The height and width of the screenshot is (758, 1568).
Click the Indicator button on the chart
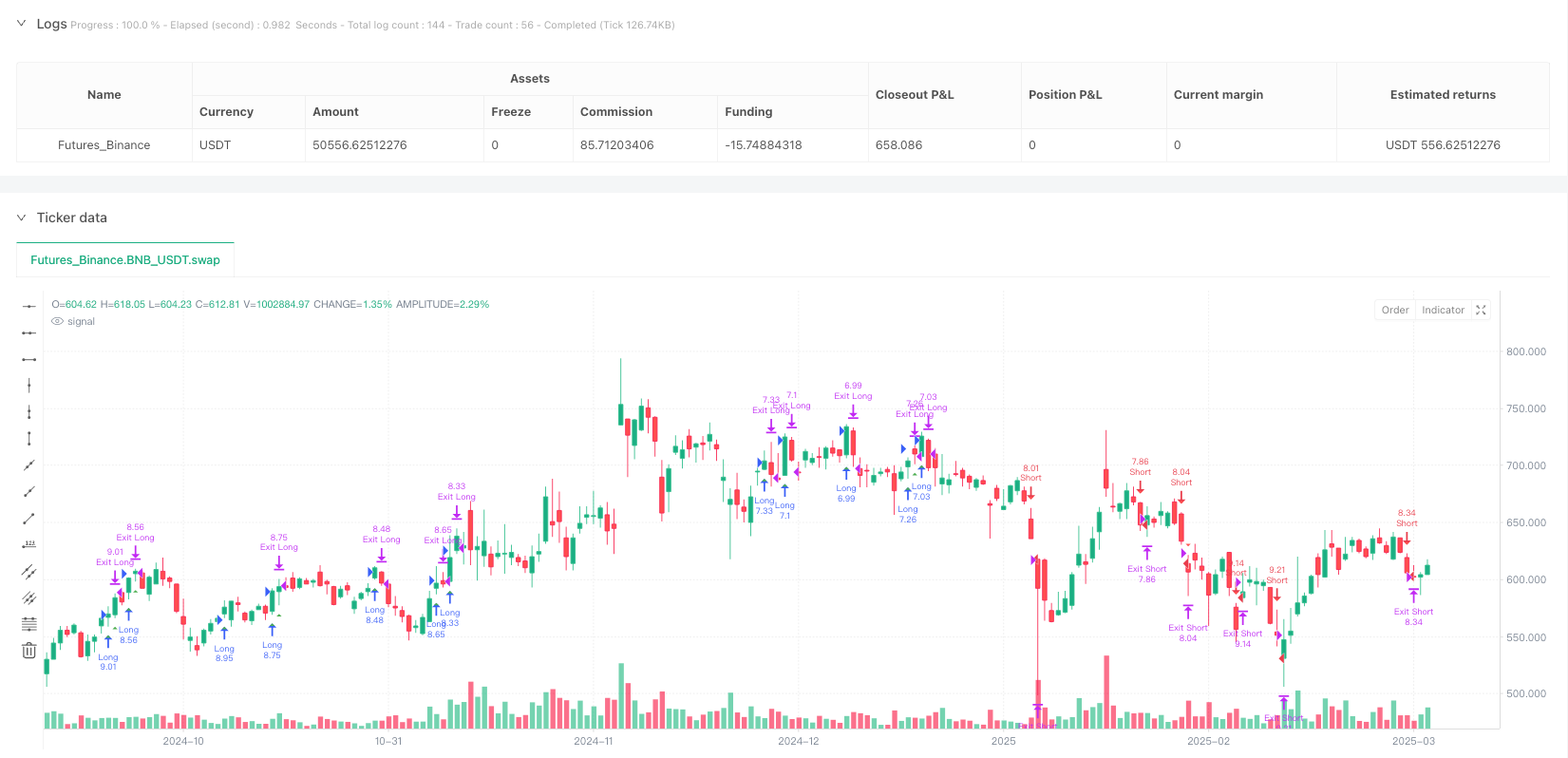pyautogui.click(x=1443, y=310)
